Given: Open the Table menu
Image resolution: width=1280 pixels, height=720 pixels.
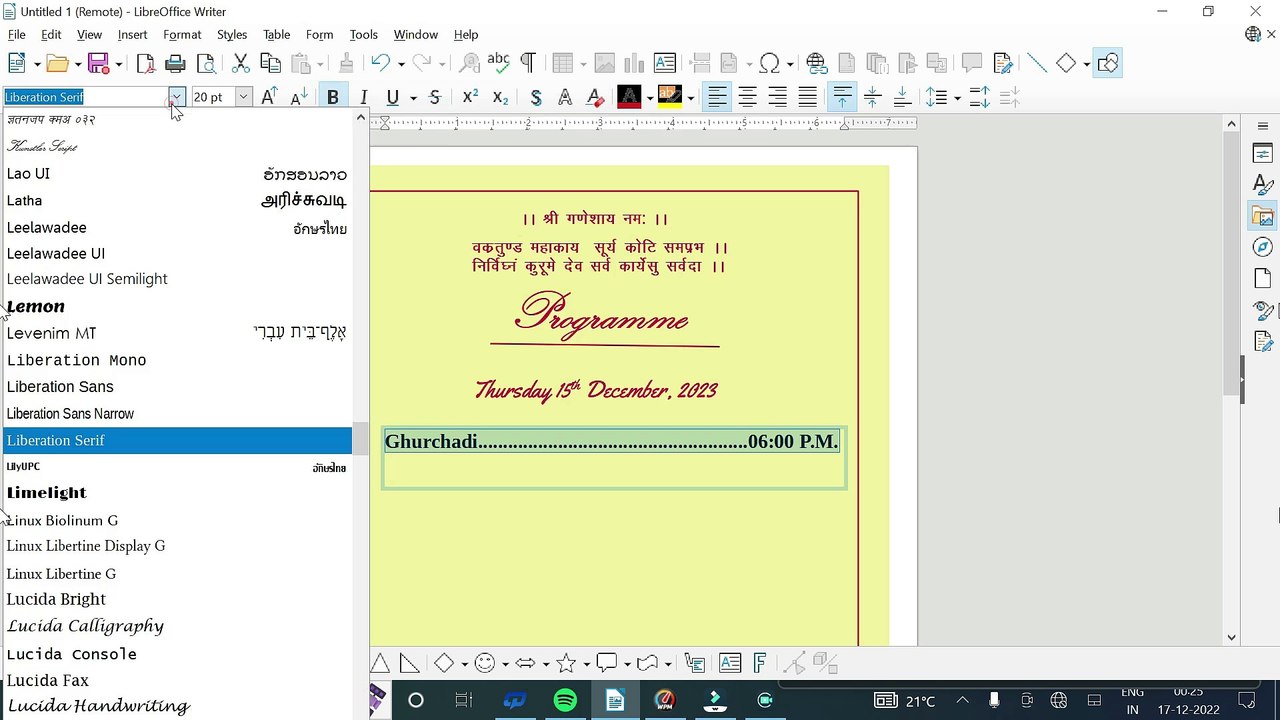Looking at the screenshot, I should pyautogui.click(x=277, y=34).
